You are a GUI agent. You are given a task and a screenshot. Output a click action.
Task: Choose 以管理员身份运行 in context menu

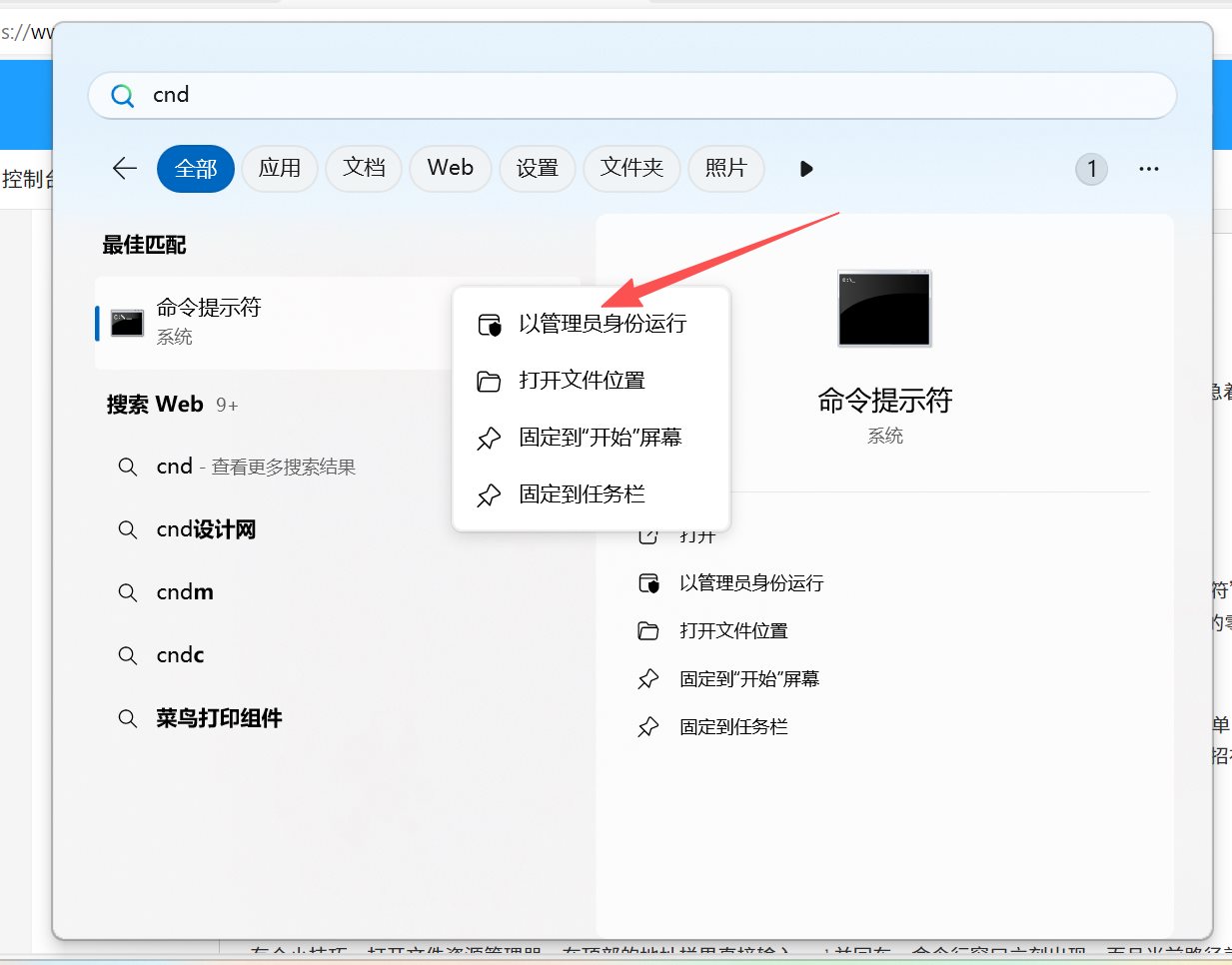click(592, 324)
